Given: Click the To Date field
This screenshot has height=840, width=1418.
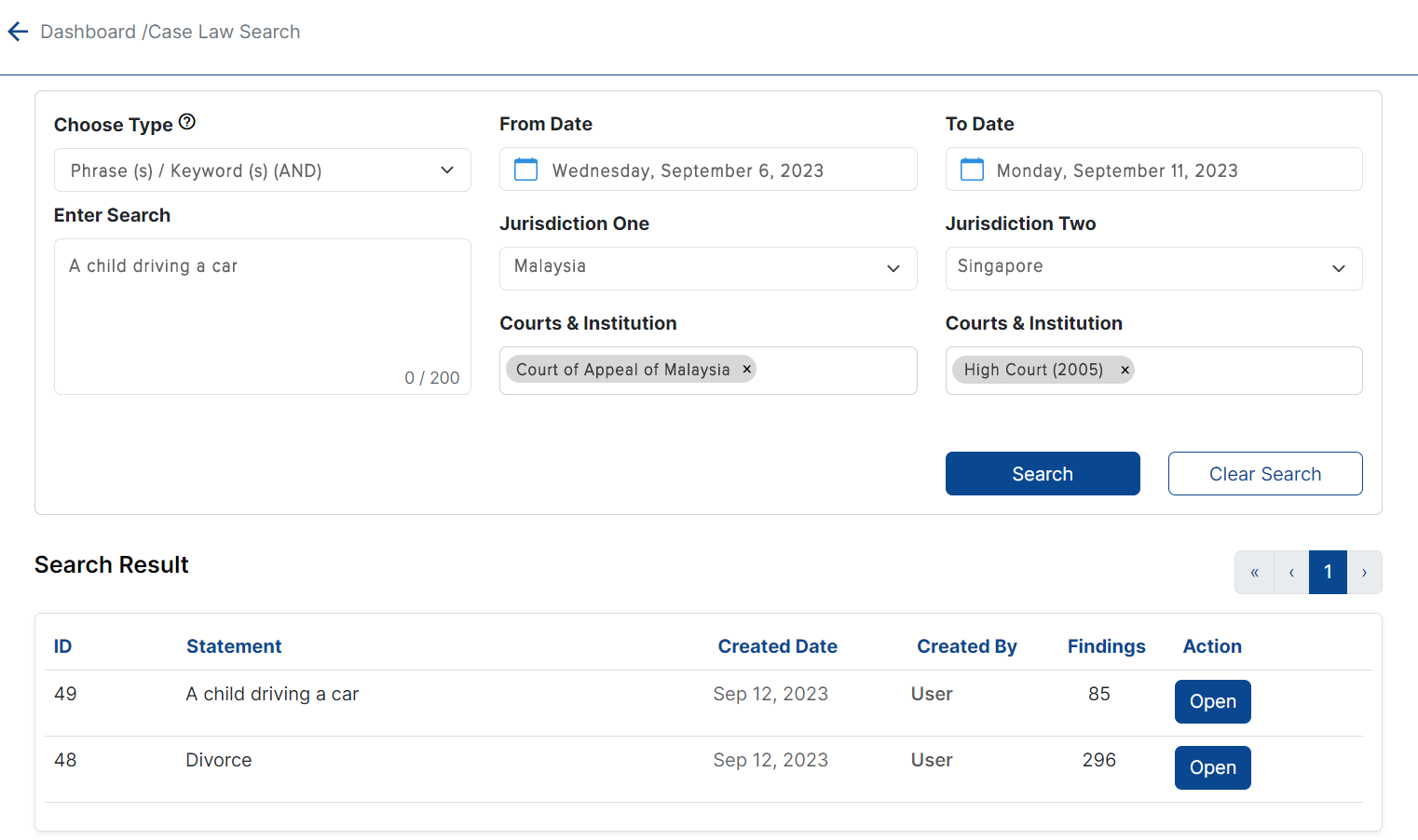Looking at the screenshot, I should 1153,169.
